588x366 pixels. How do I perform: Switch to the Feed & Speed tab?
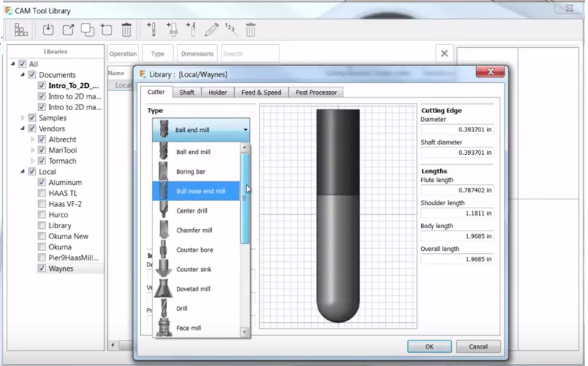point(261,92)
